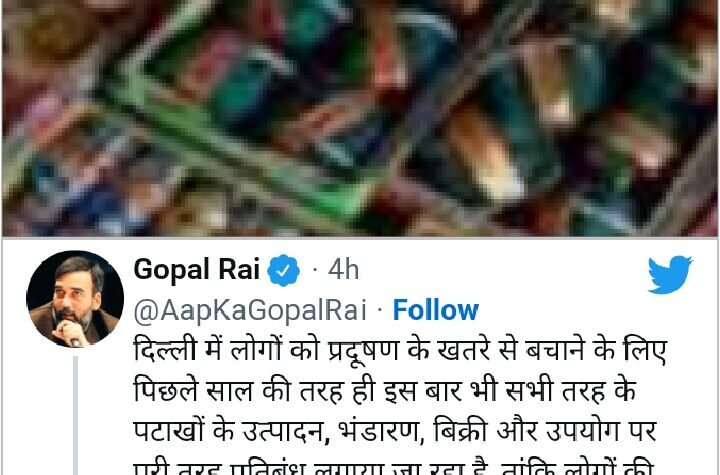
Task: Open the Gopal Rai display name
Action: point(197,269)
